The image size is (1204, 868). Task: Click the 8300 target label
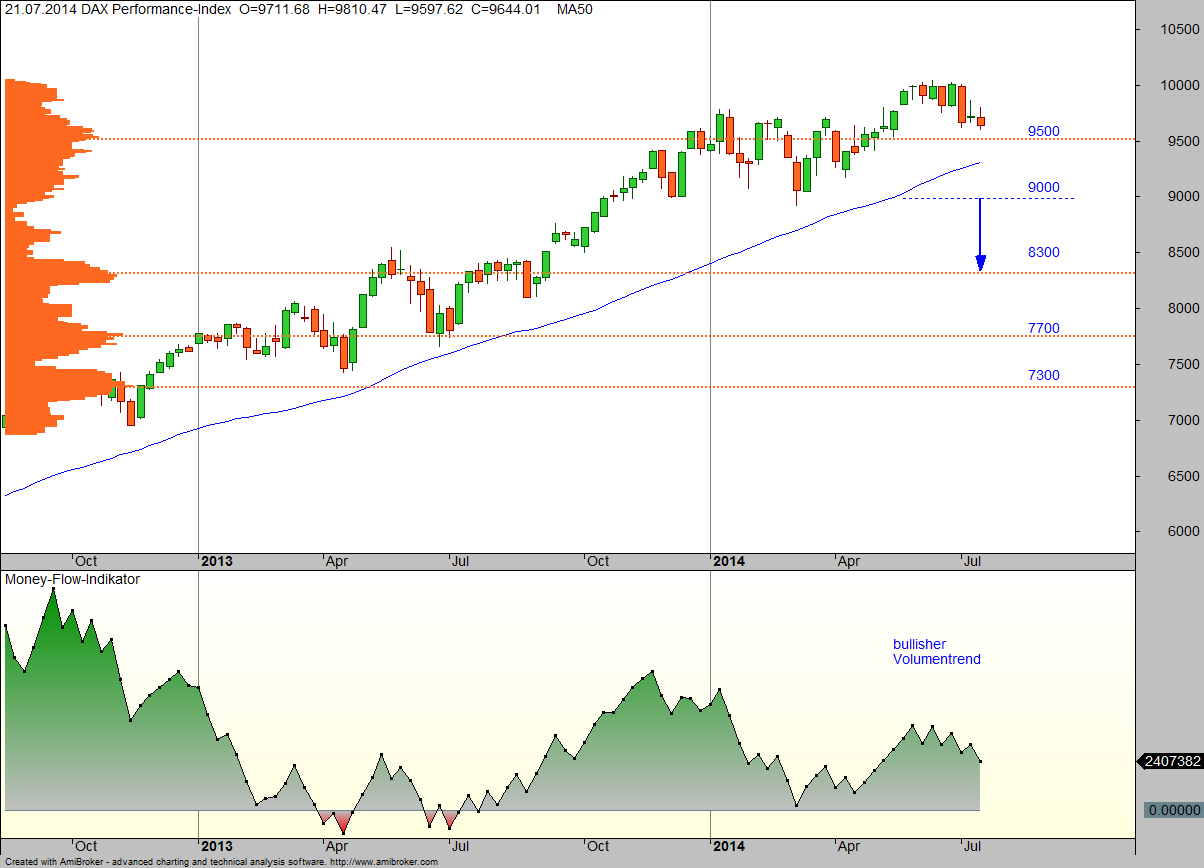(1044, 252)
